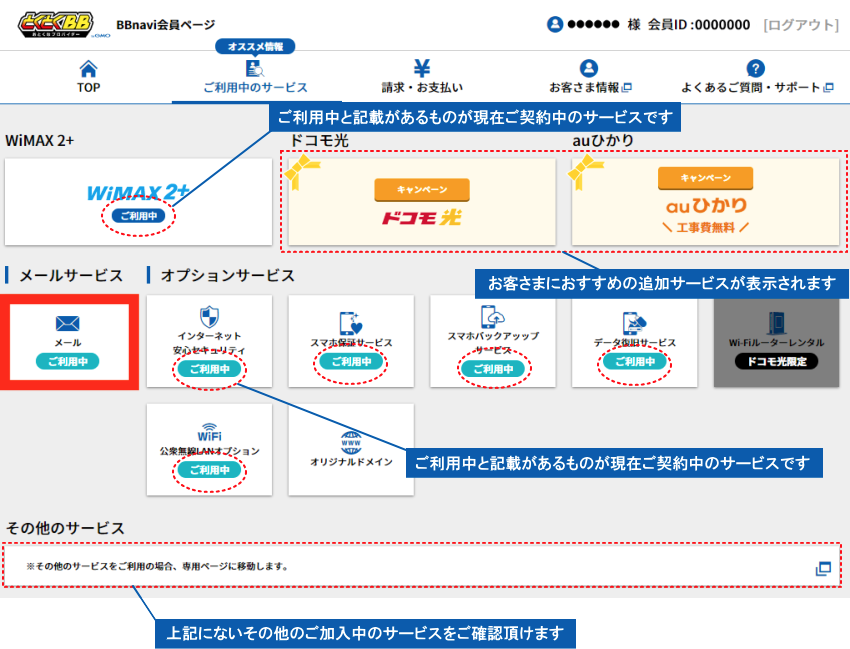This screenshot has height=649, width=850.
Task: Open the auひかり campaign banner
Action: [x=705, y=202]
